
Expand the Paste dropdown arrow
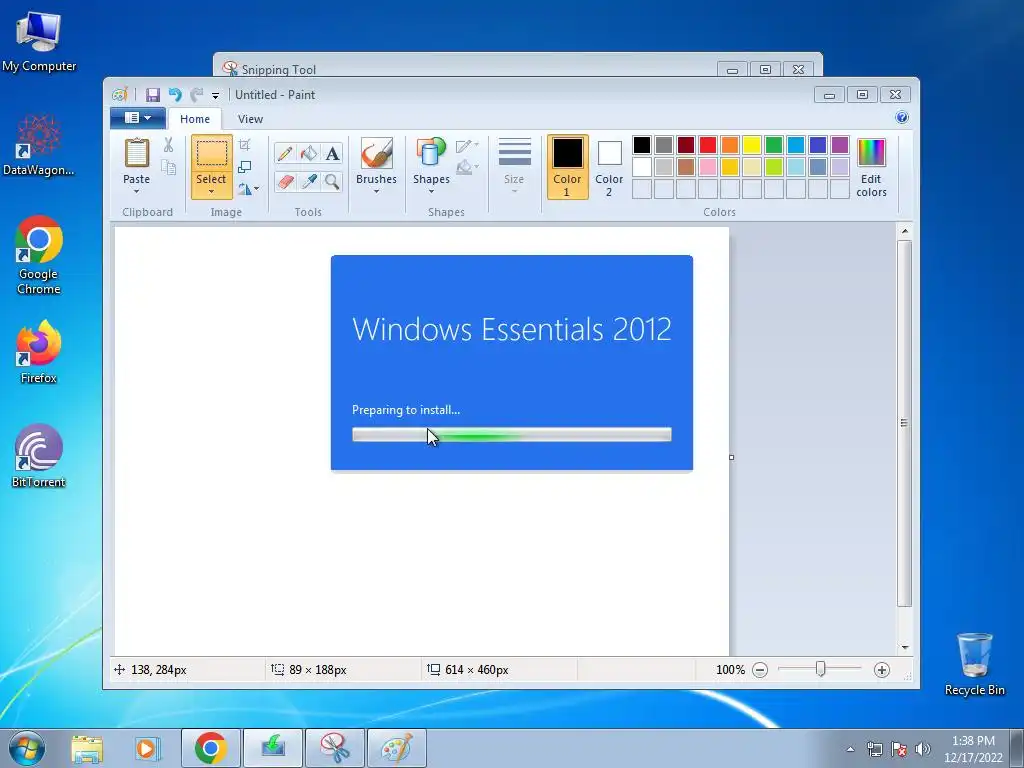(x=136, y=192)
